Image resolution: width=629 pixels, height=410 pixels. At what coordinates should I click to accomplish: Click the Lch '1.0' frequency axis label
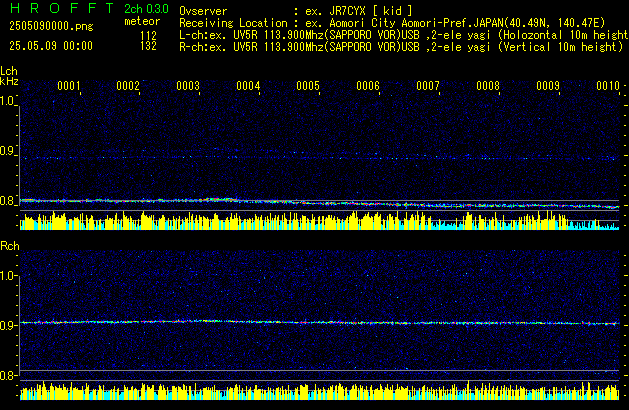click(x=8, y=101)
